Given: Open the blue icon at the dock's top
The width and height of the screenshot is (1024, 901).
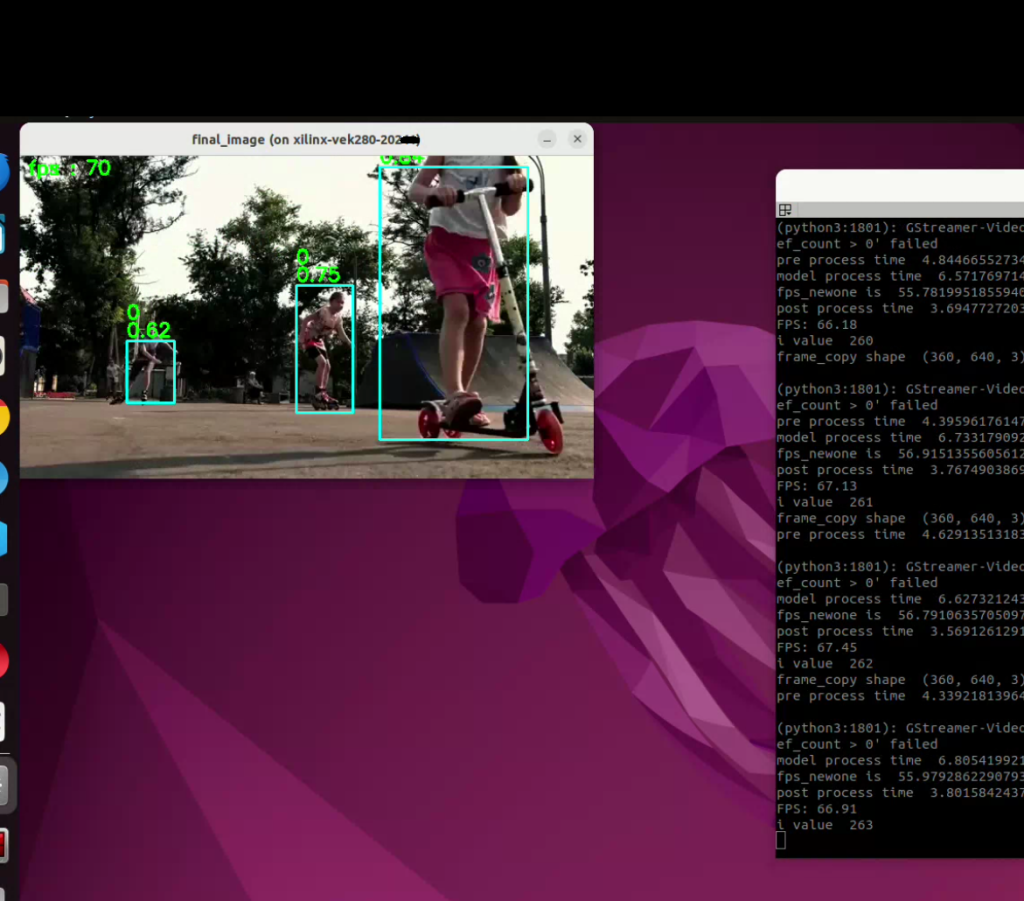Looking at the screenshot, I should [4, 172].
